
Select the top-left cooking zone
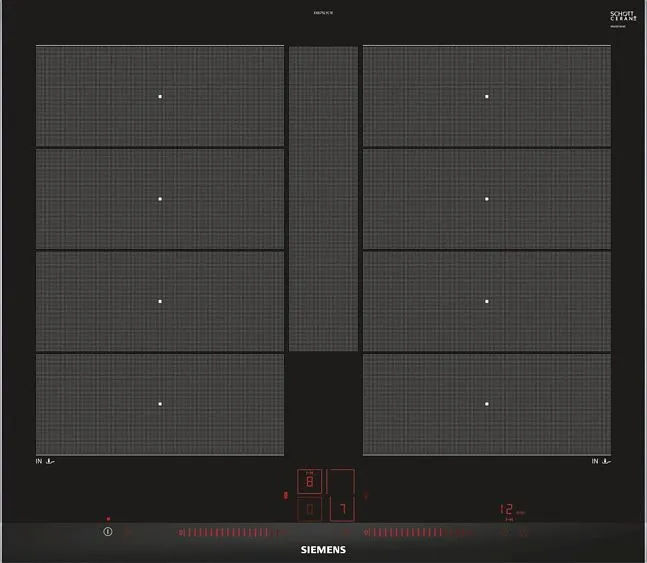pos(160,96)
